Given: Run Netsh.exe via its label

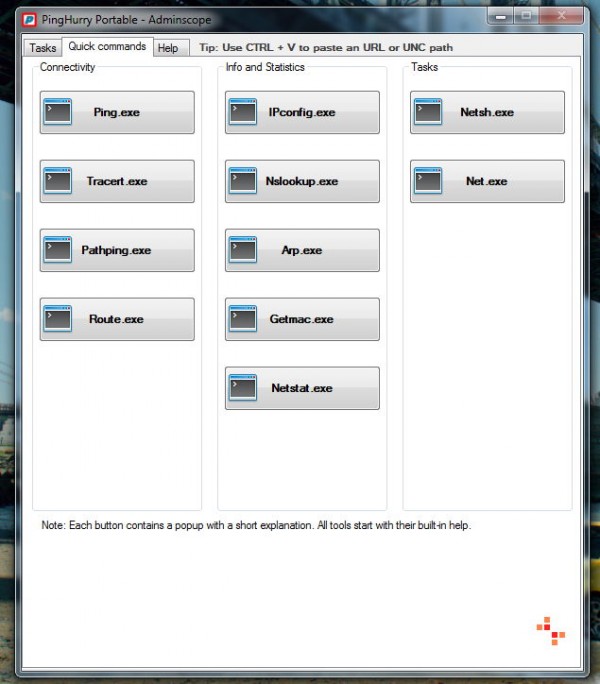Looking at the screenshot, I should (x=487, y=112).
